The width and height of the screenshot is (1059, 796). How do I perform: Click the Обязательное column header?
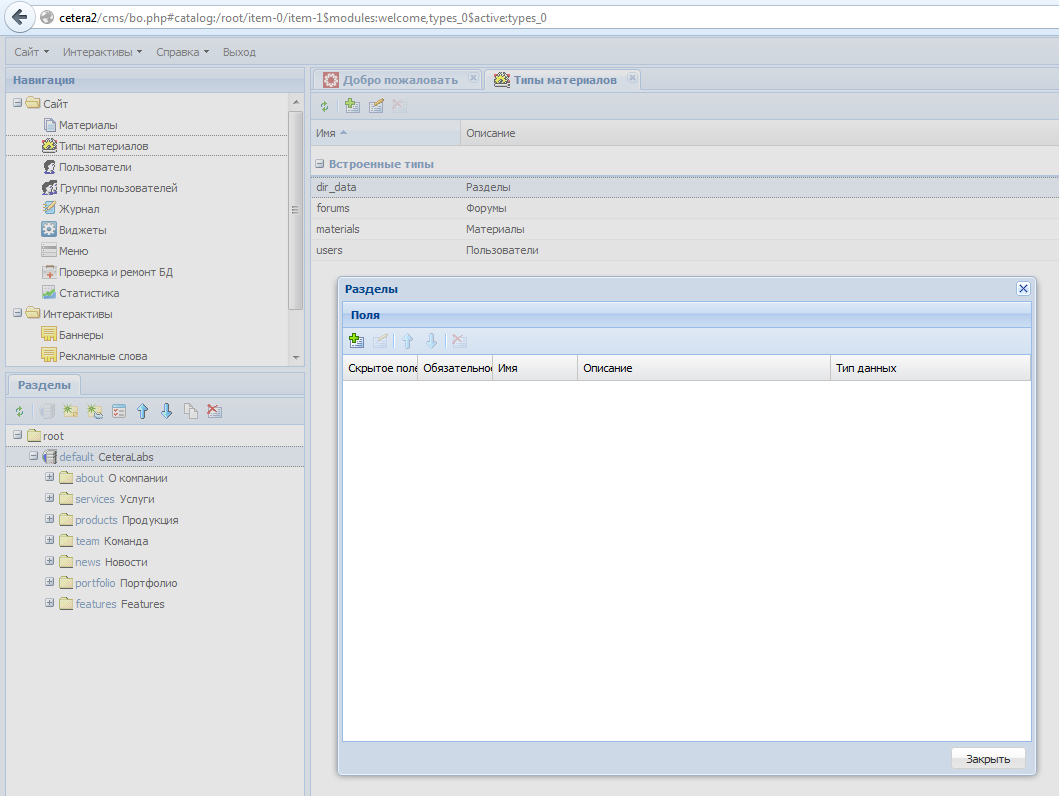coord(455,368)
